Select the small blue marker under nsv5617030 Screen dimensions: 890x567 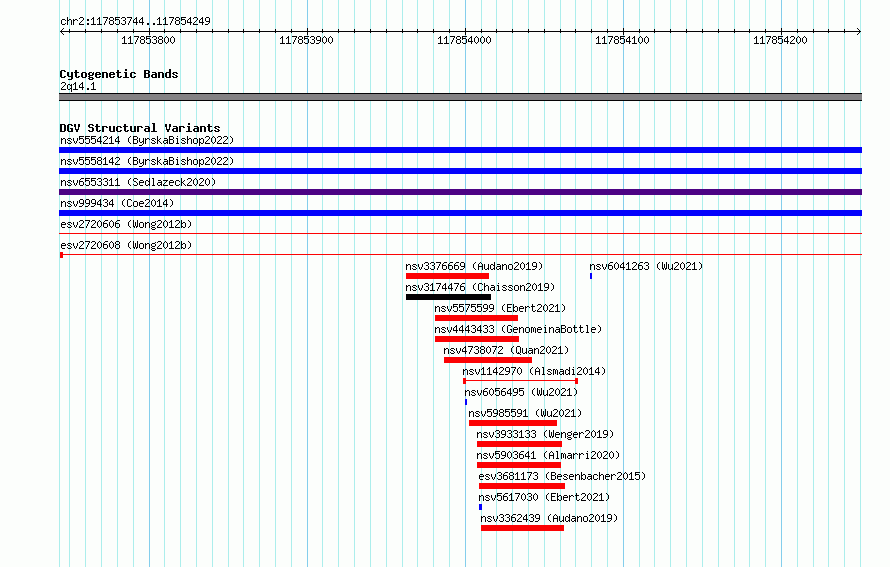[480, 507]
